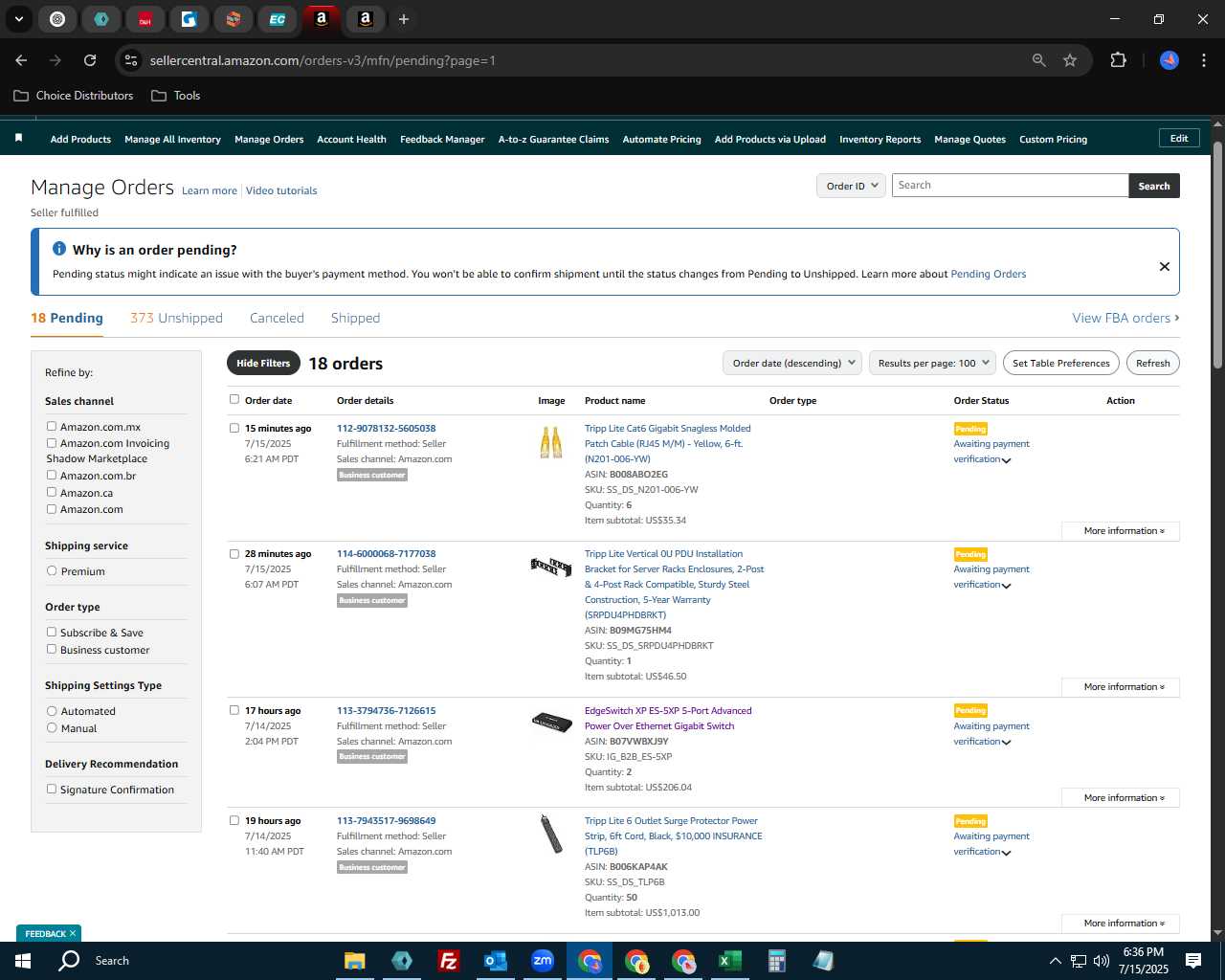Image resolution: width=1225 pixels, height=980 pixels.
Task: Switch to the second Amazon browser tab
Action: pyautogui.click(x=366, y=19)
